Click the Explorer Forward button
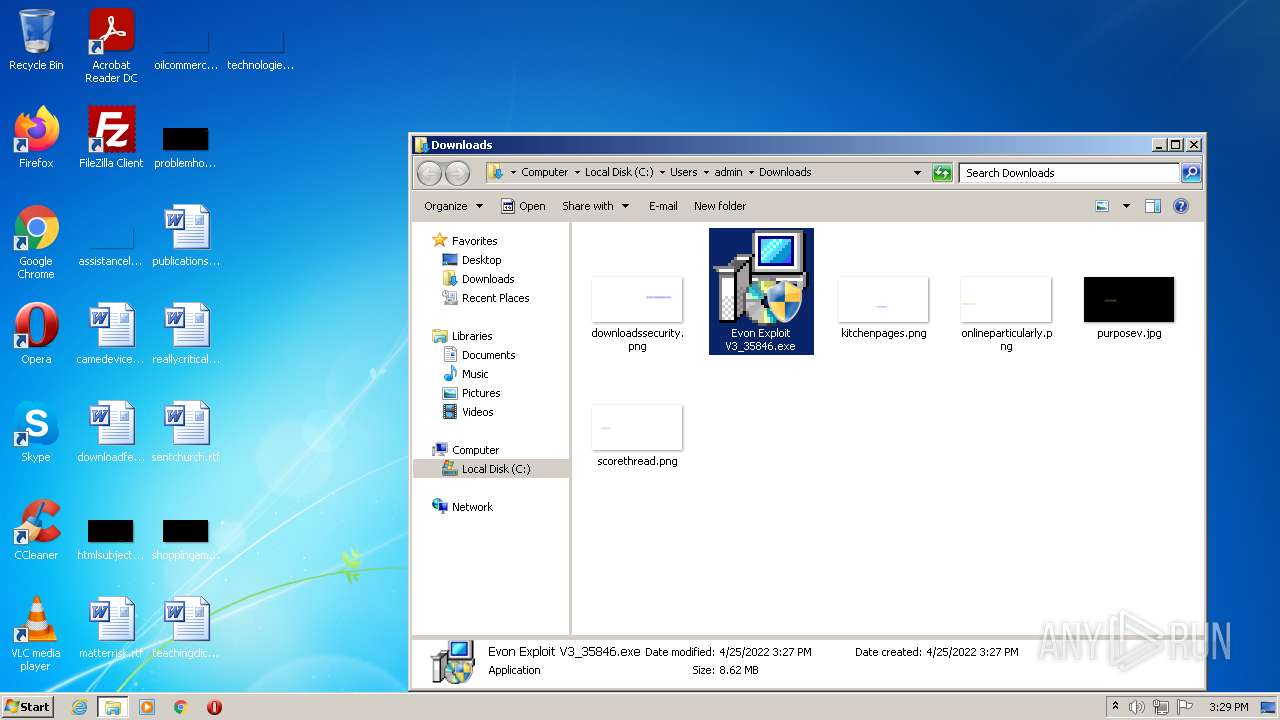The width and height of the screenshot is (1280, 720). coord(457,173)
